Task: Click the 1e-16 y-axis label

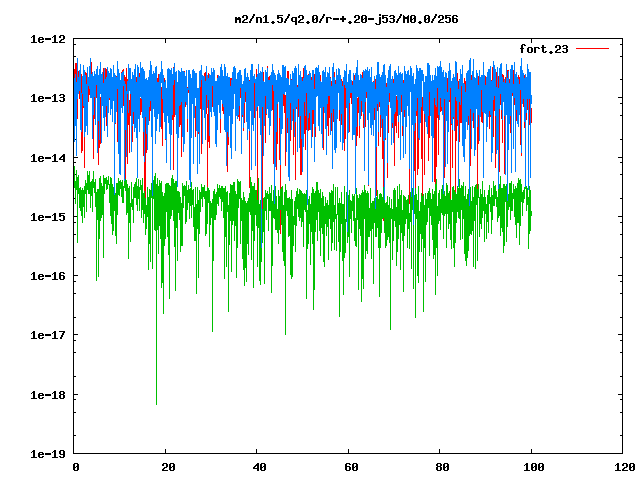Action: [48, 276]
